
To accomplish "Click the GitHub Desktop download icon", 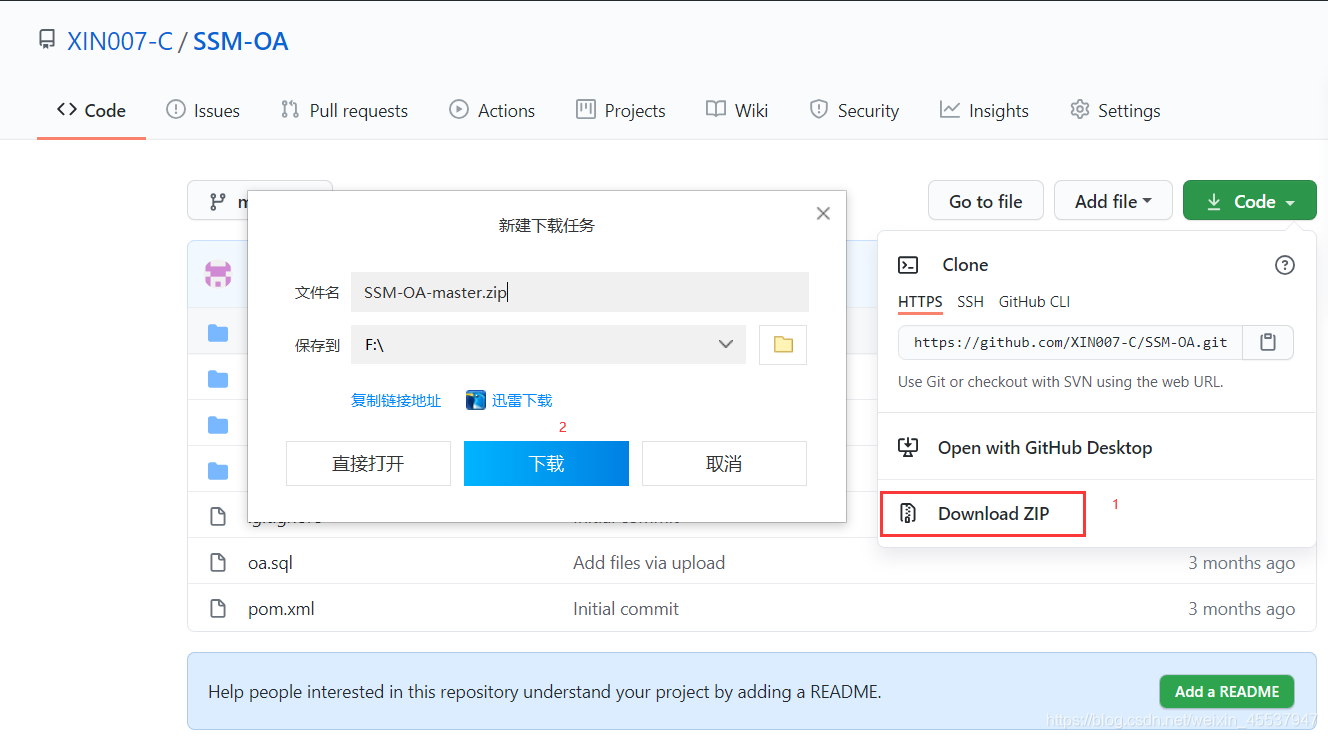I will [908, 447].
